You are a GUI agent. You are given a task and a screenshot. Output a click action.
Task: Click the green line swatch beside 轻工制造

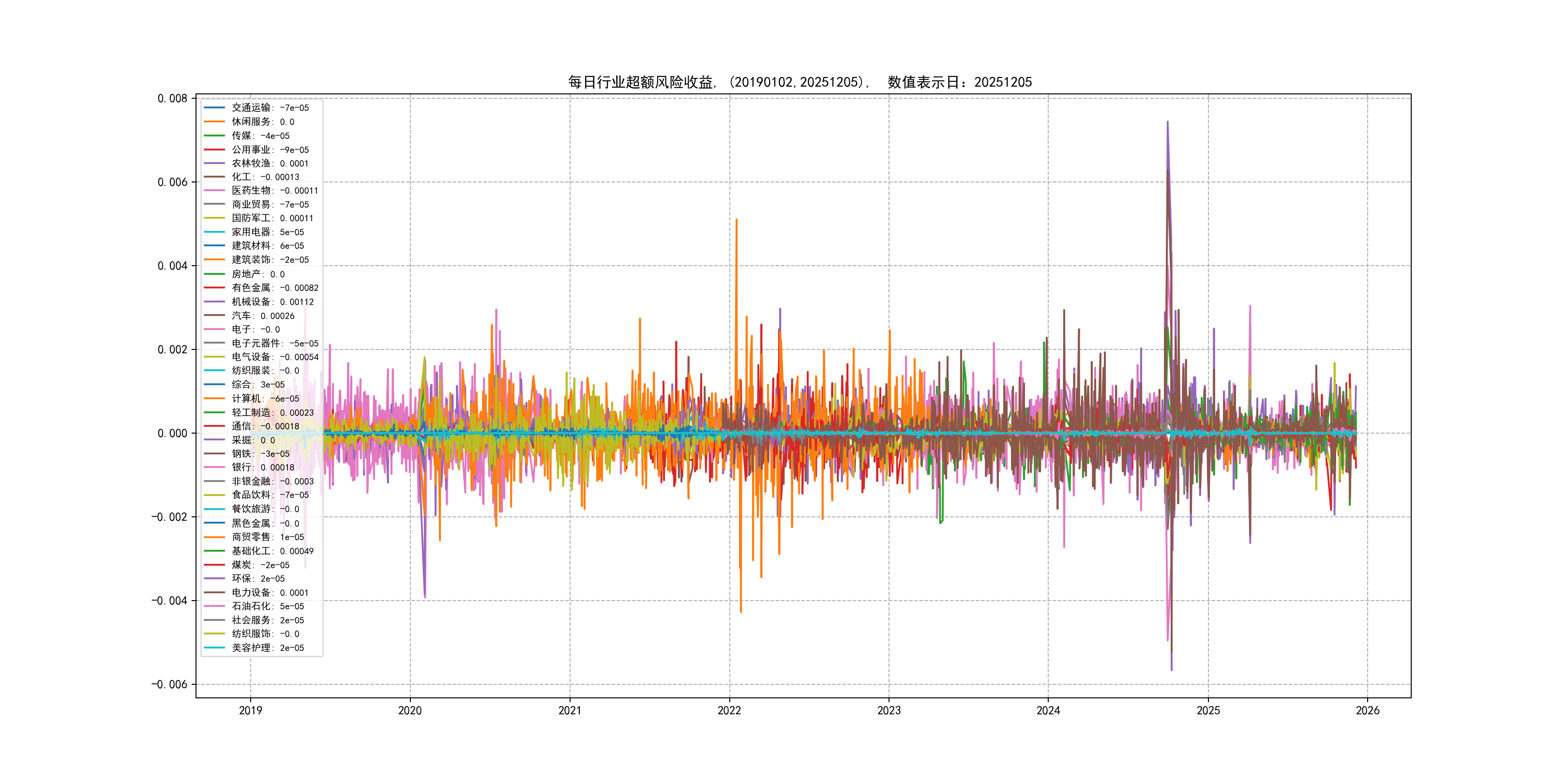pyautogui.click(x=214, y=412)
